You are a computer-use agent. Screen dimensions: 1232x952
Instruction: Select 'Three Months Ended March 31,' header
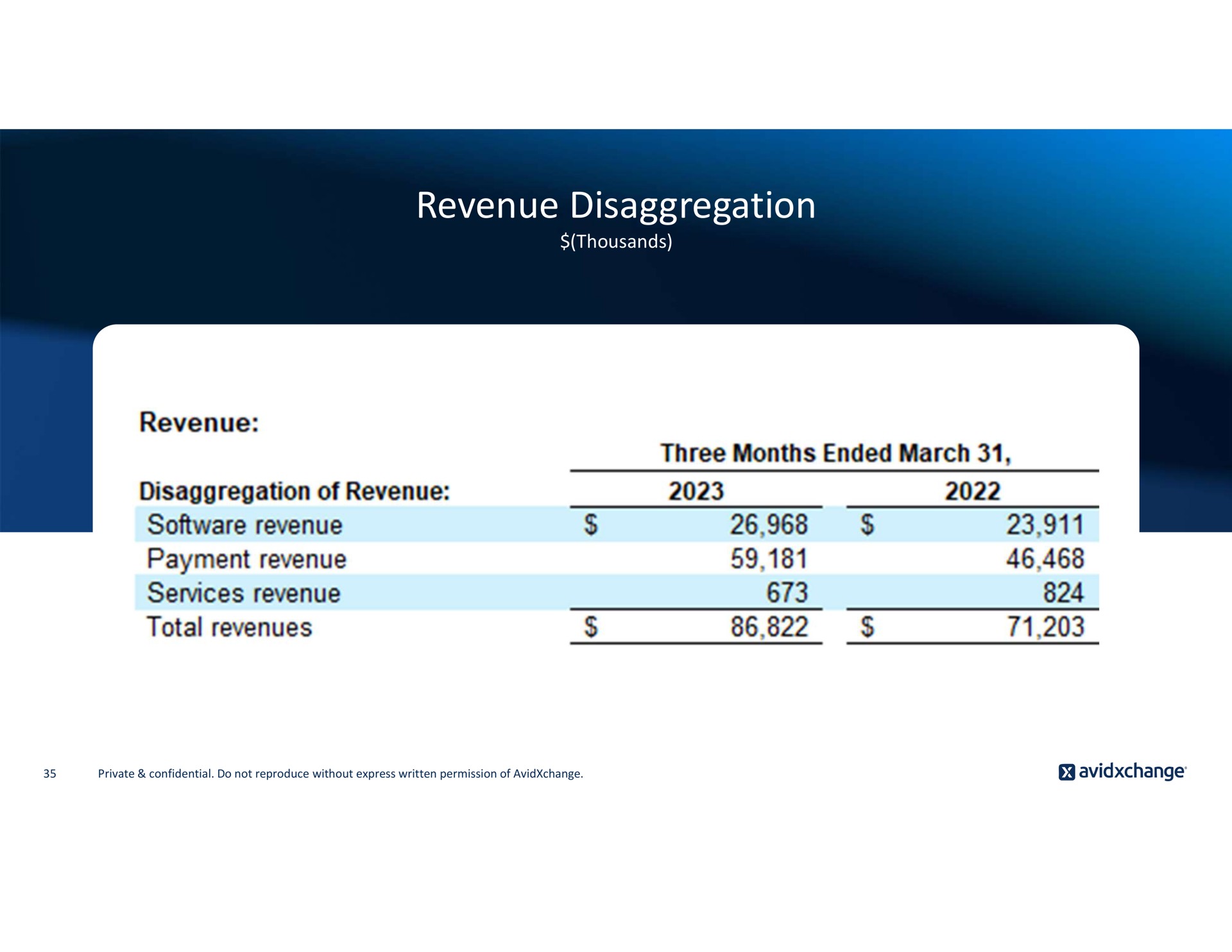coord(835,453)
